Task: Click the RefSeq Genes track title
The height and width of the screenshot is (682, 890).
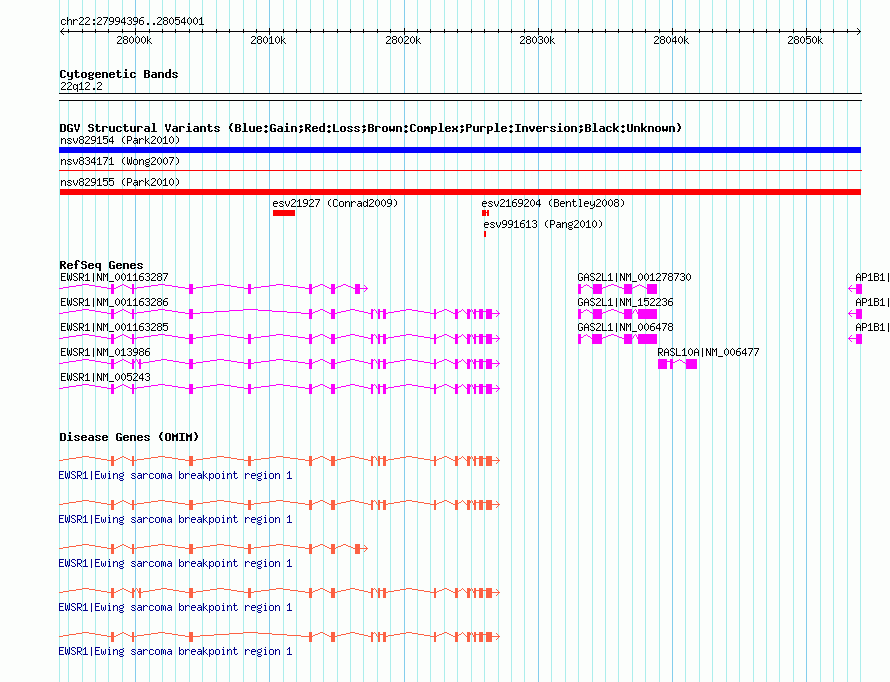Action: click(x=101, y=265)
